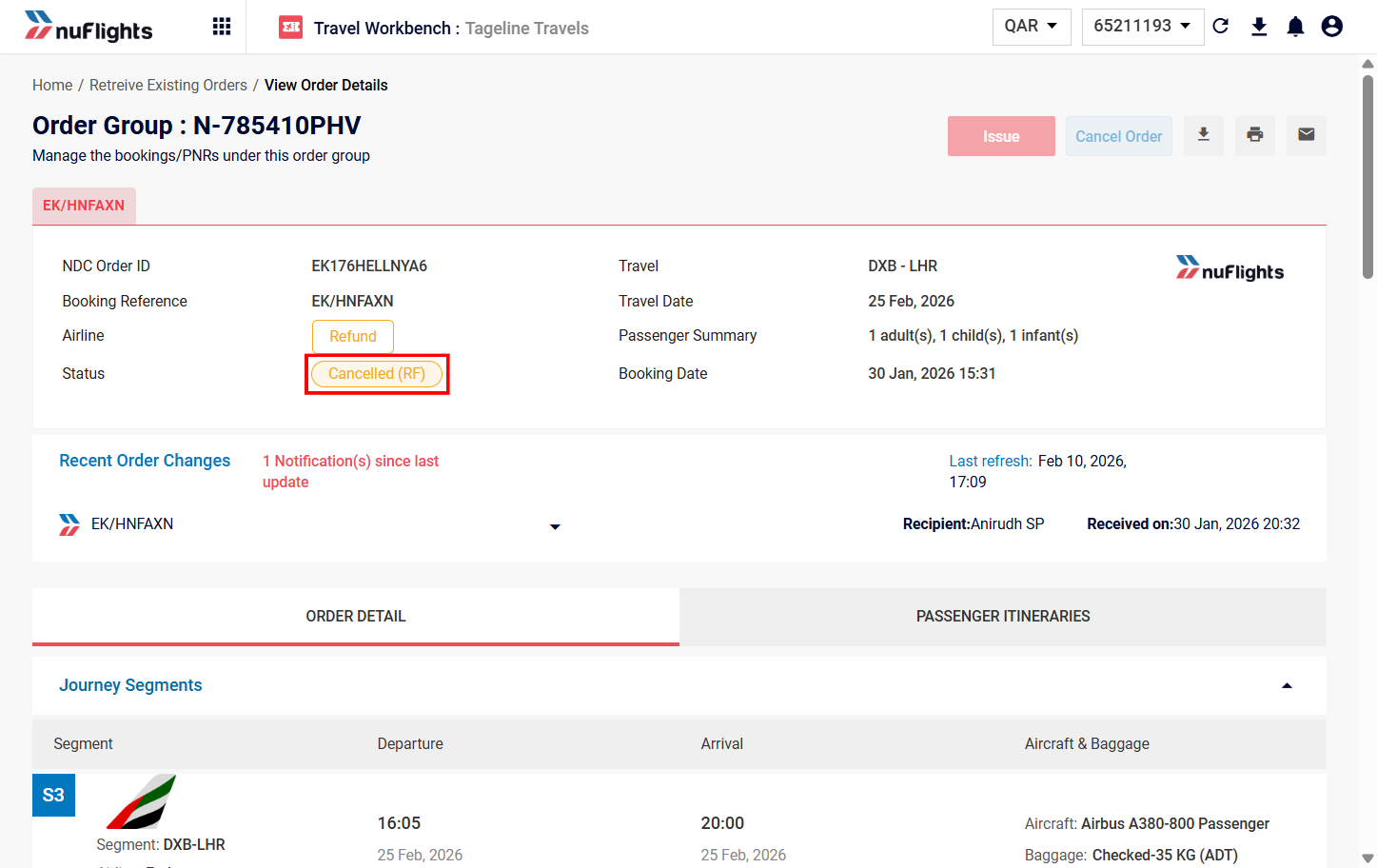Click the Recent Order Changes heading
This screenshot has width=1377, height=868.
(x=145, y=461)
